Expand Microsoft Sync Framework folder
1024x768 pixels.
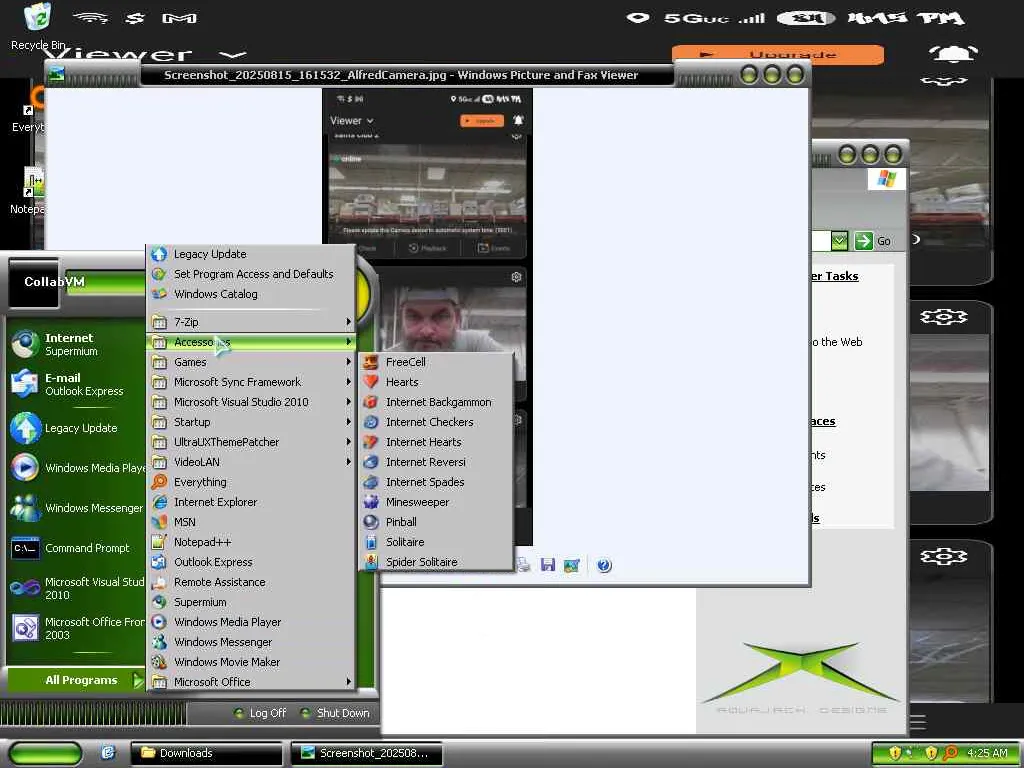coord(252,382)
